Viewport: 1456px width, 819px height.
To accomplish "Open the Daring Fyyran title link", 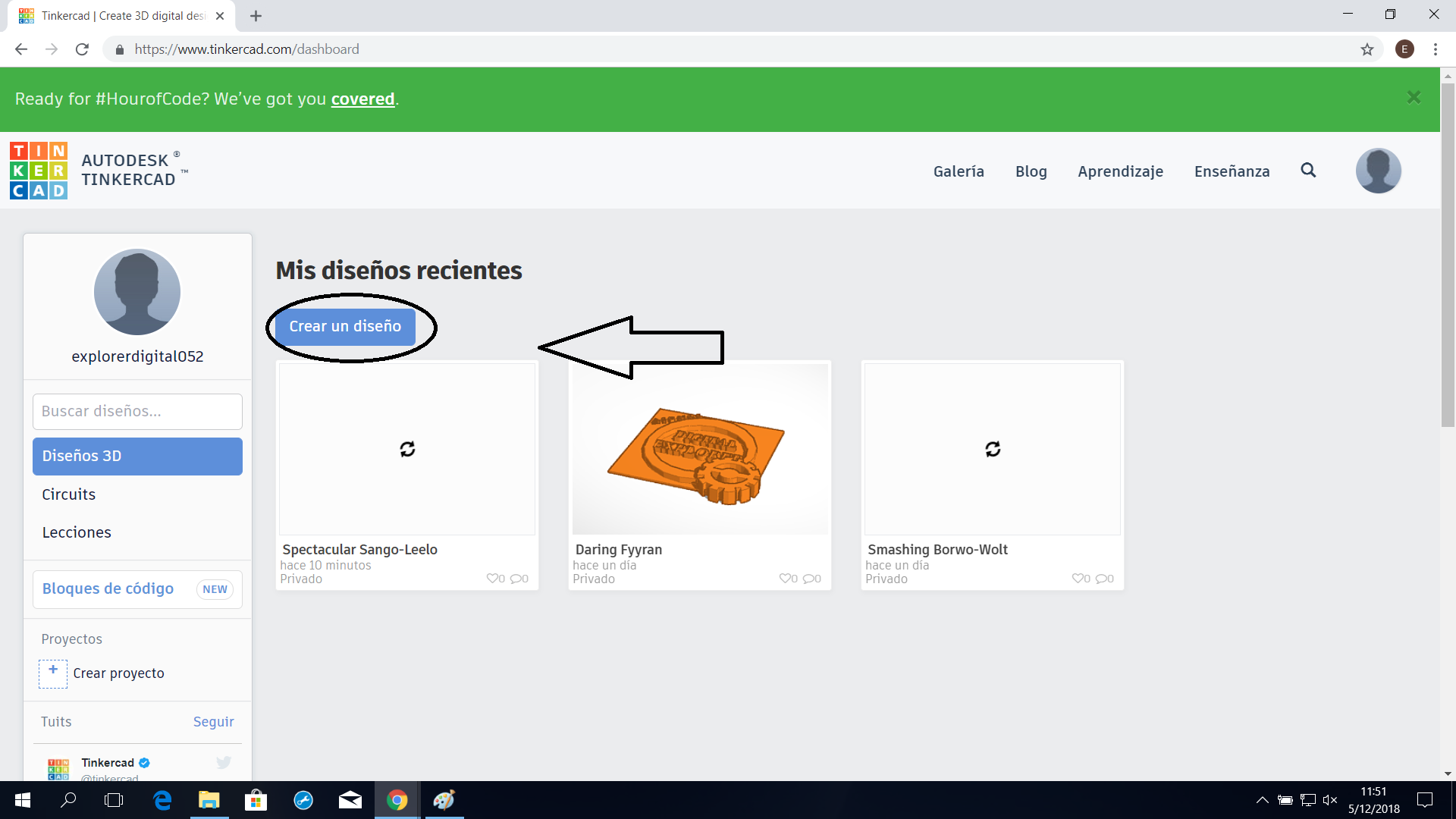I will (x=618, y=550).
